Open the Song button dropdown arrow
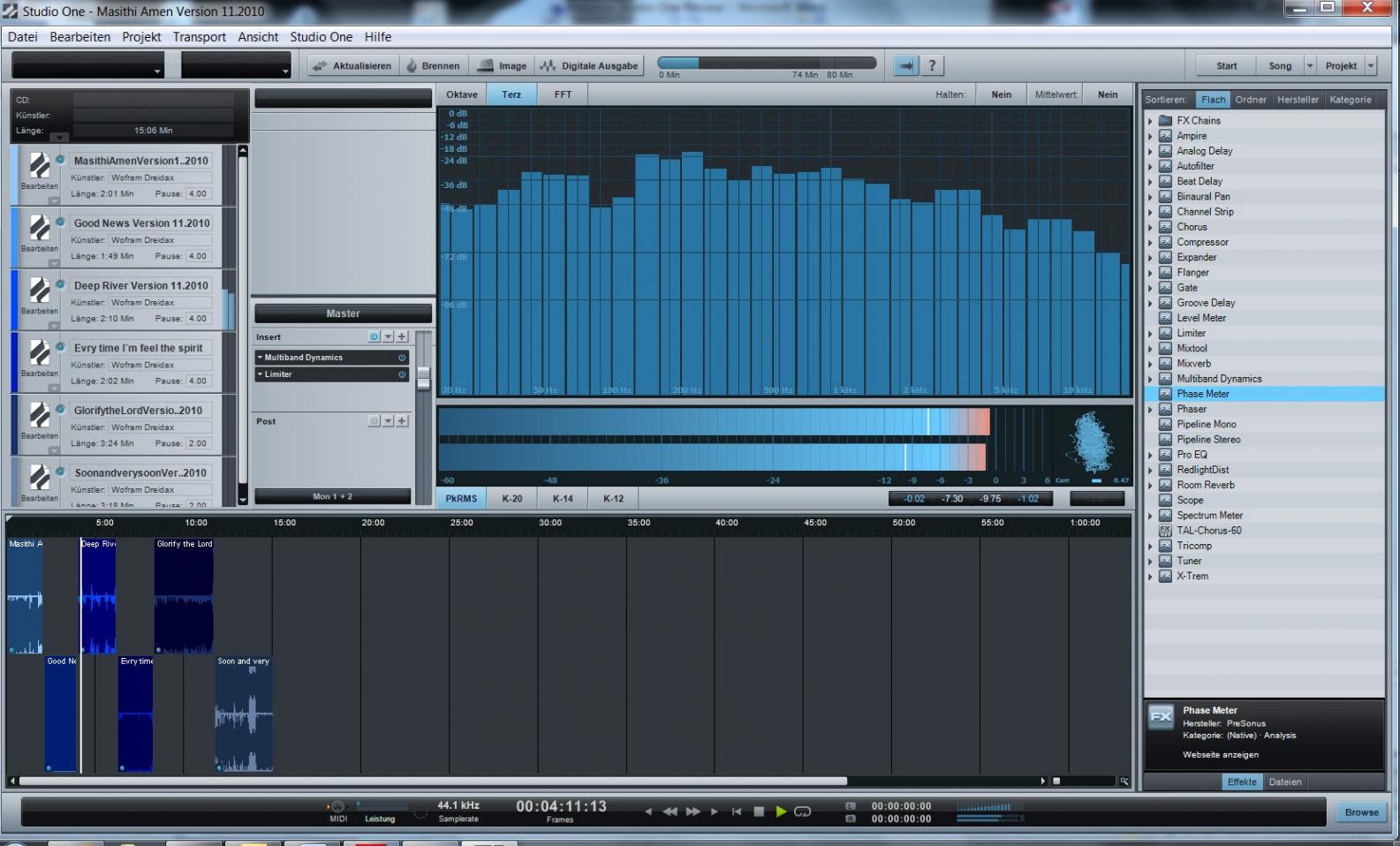This screenshot has width=1400, height=846. pos(1310,66)
